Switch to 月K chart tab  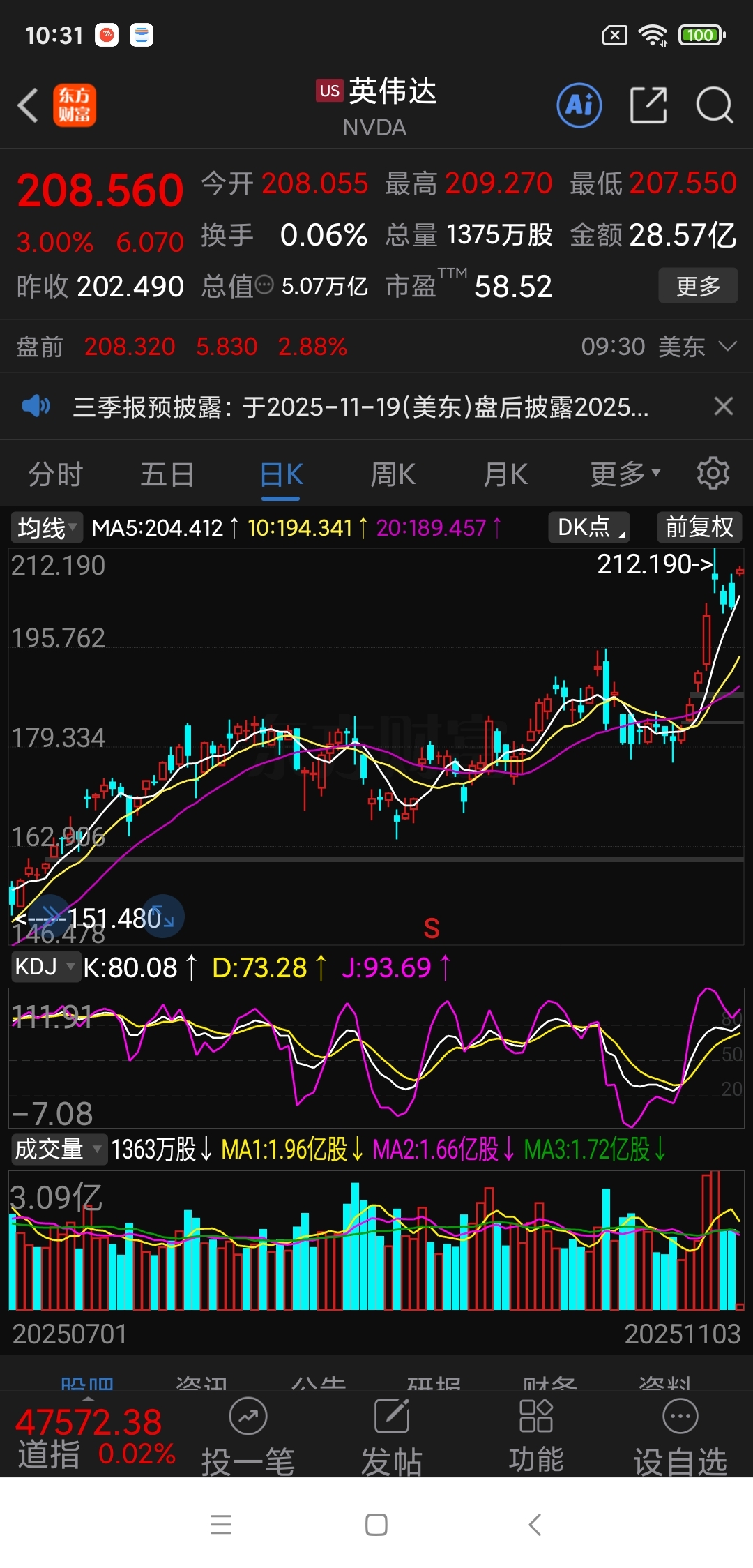tap(505, 474)
